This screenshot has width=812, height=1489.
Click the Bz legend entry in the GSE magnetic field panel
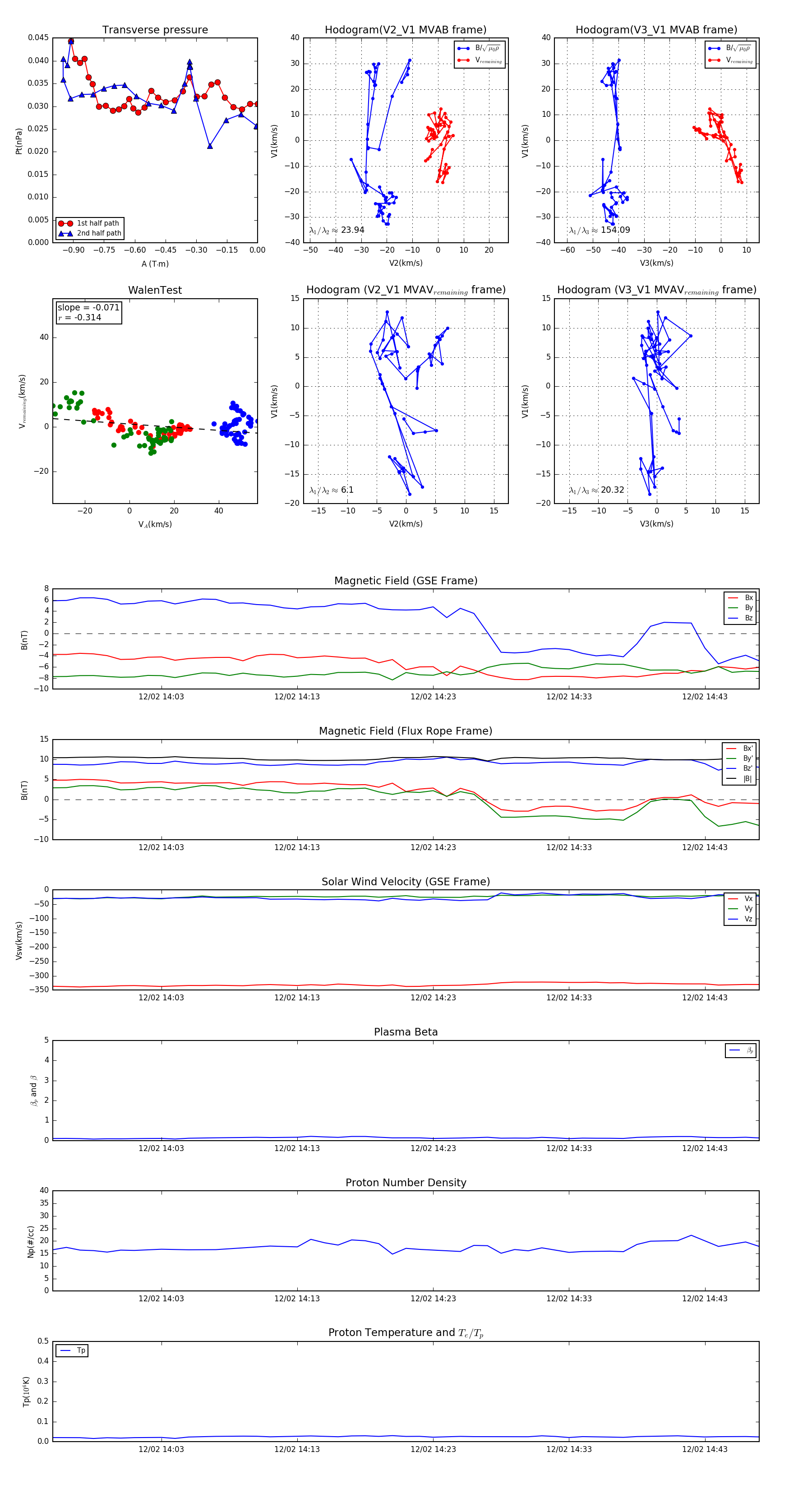(x=740, y=618)
